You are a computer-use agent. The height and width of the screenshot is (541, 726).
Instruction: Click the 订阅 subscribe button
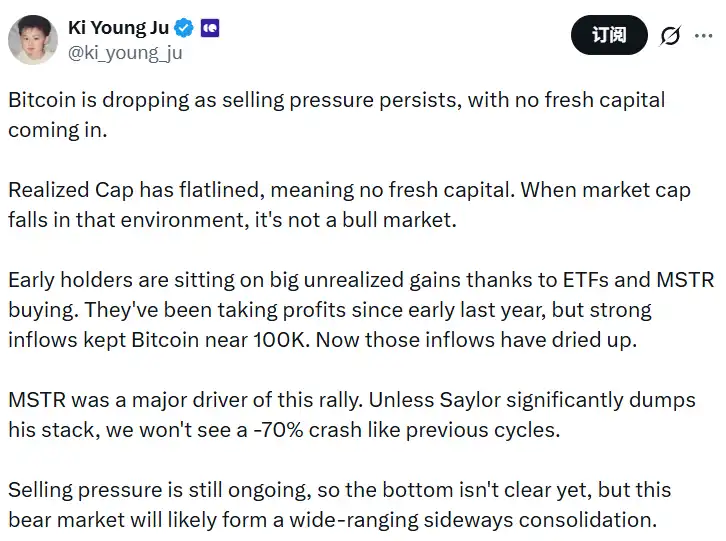[x=608, y=36]
